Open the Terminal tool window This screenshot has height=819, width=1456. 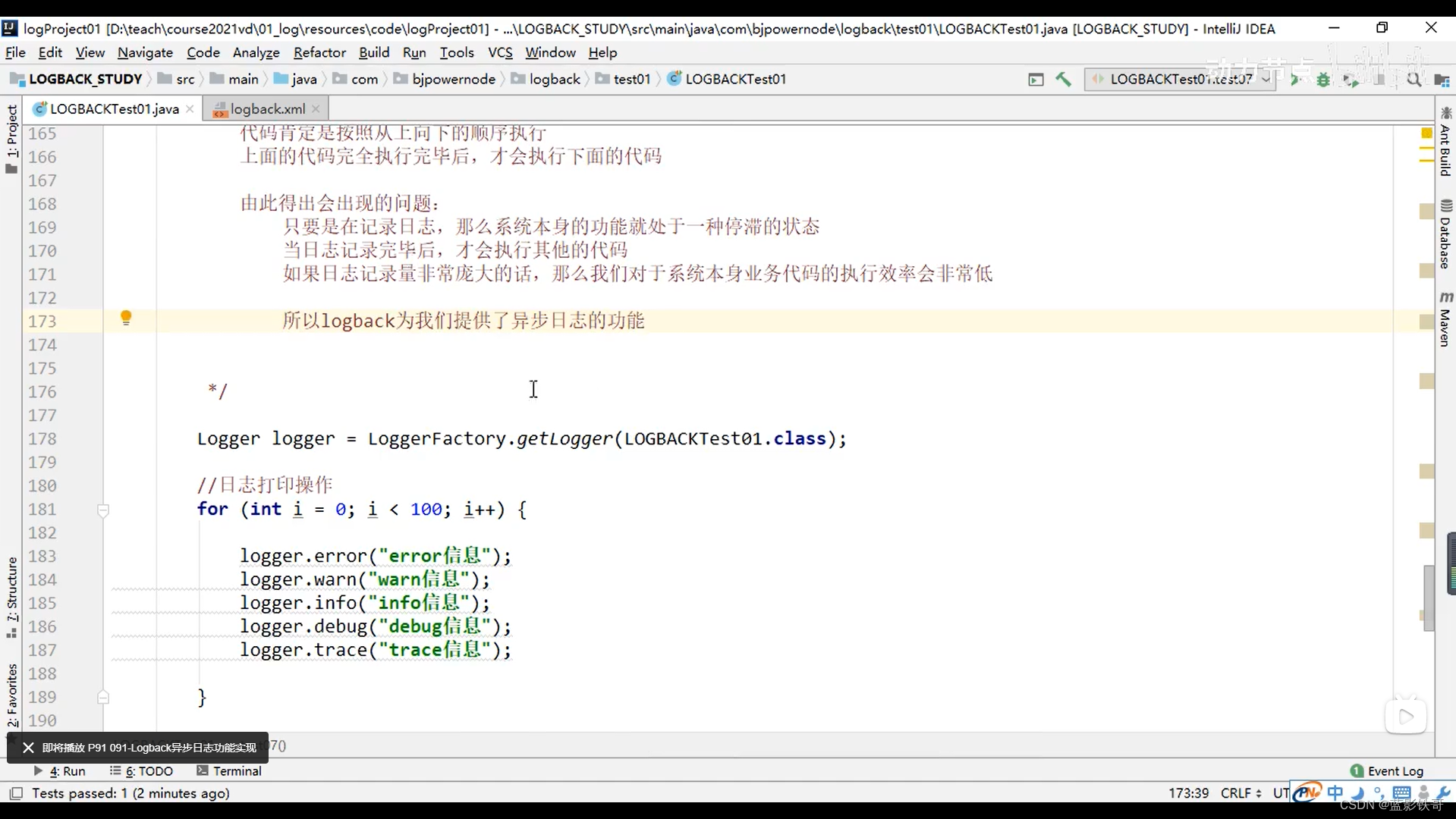(229, 770)
